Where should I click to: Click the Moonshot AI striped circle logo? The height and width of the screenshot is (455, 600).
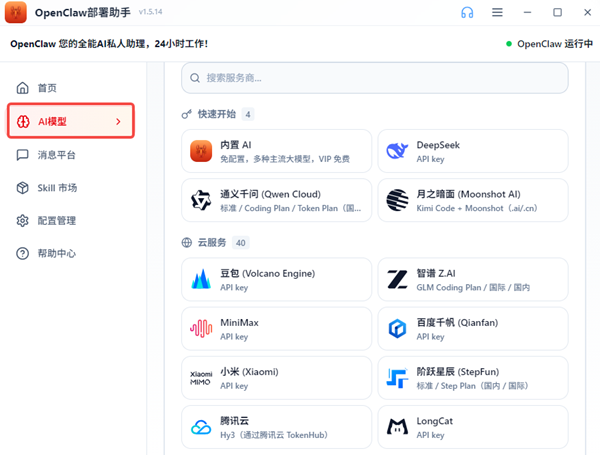click(x=397, y=200)
